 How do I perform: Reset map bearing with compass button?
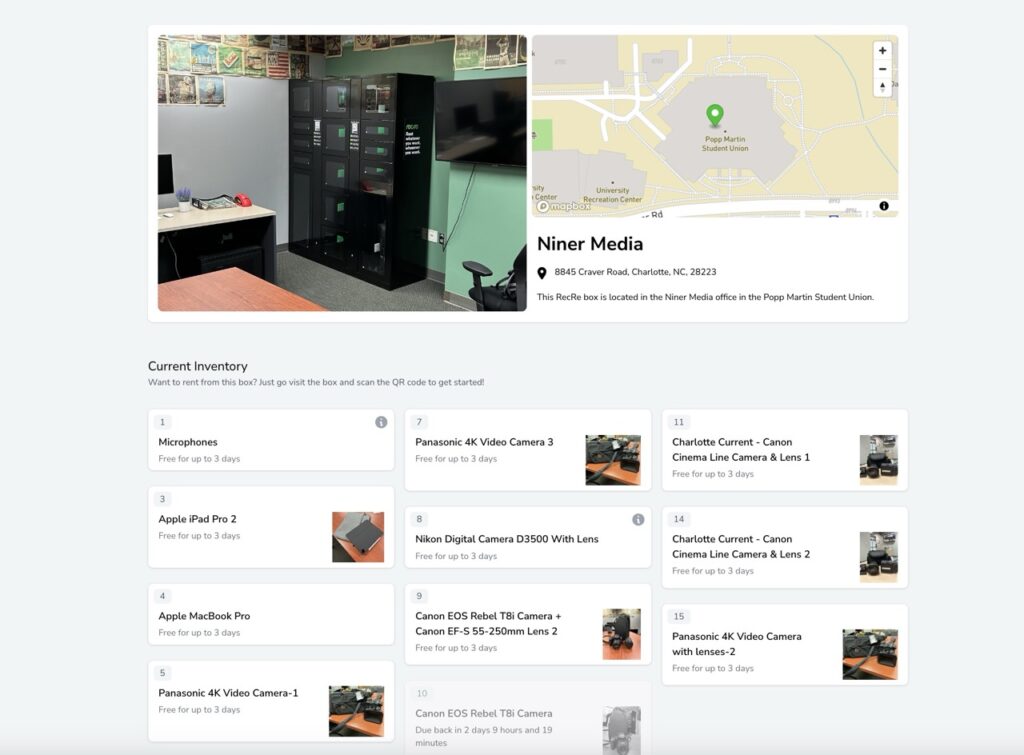[x=882, y=87]
